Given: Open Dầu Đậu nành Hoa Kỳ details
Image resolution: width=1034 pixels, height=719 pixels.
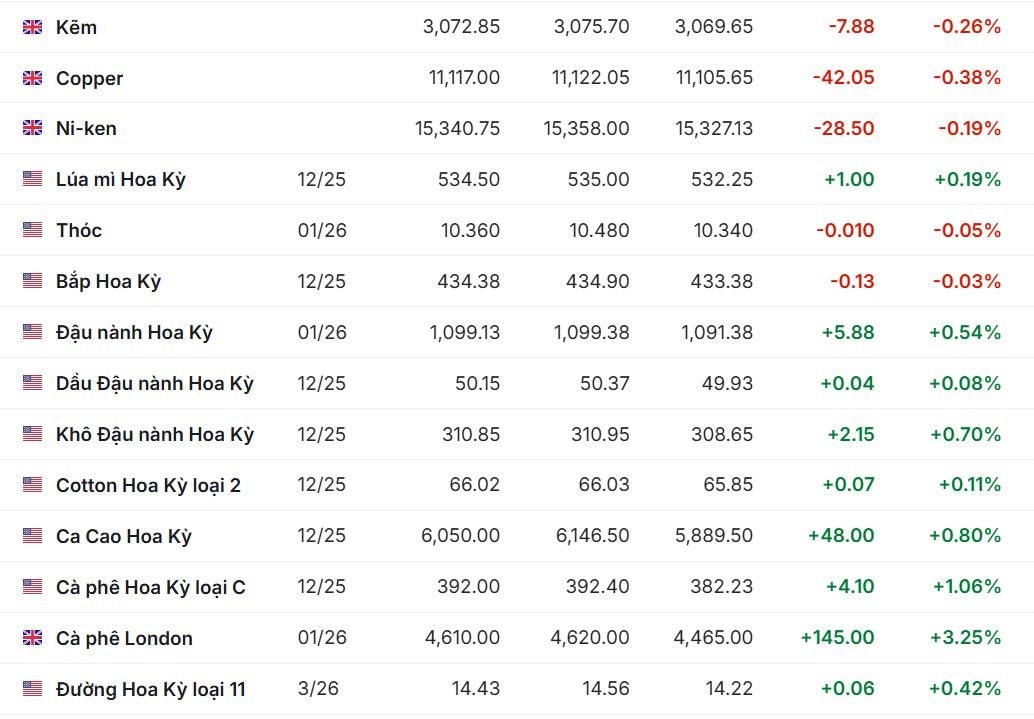Looking at the screenshot, I should (155, 383).
